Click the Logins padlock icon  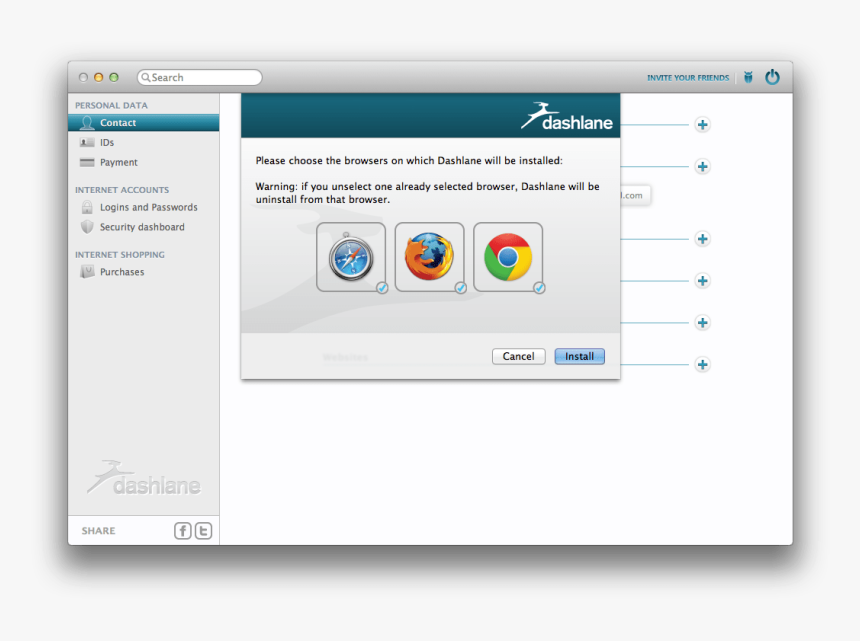click(87, 207)
